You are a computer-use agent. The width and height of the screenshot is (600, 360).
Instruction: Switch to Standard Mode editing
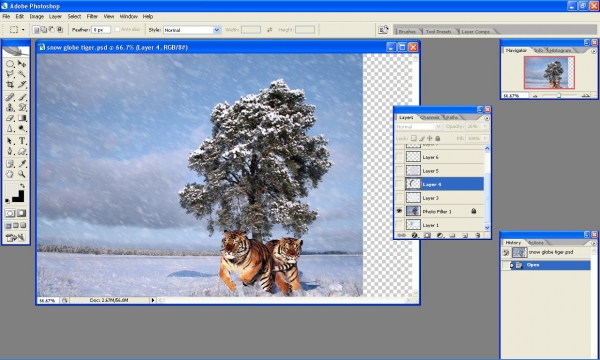[x=10, y=213]
